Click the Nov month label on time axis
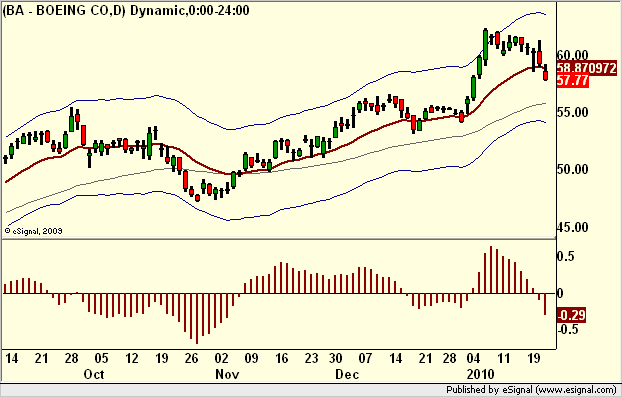 click(227, 374)
